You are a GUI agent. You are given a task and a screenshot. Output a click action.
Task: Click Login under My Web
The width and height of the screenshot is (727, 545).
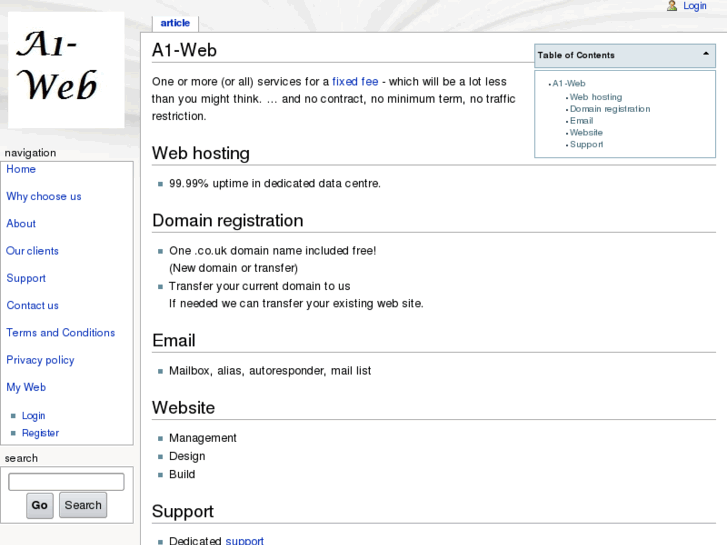[x=33, y=416]
